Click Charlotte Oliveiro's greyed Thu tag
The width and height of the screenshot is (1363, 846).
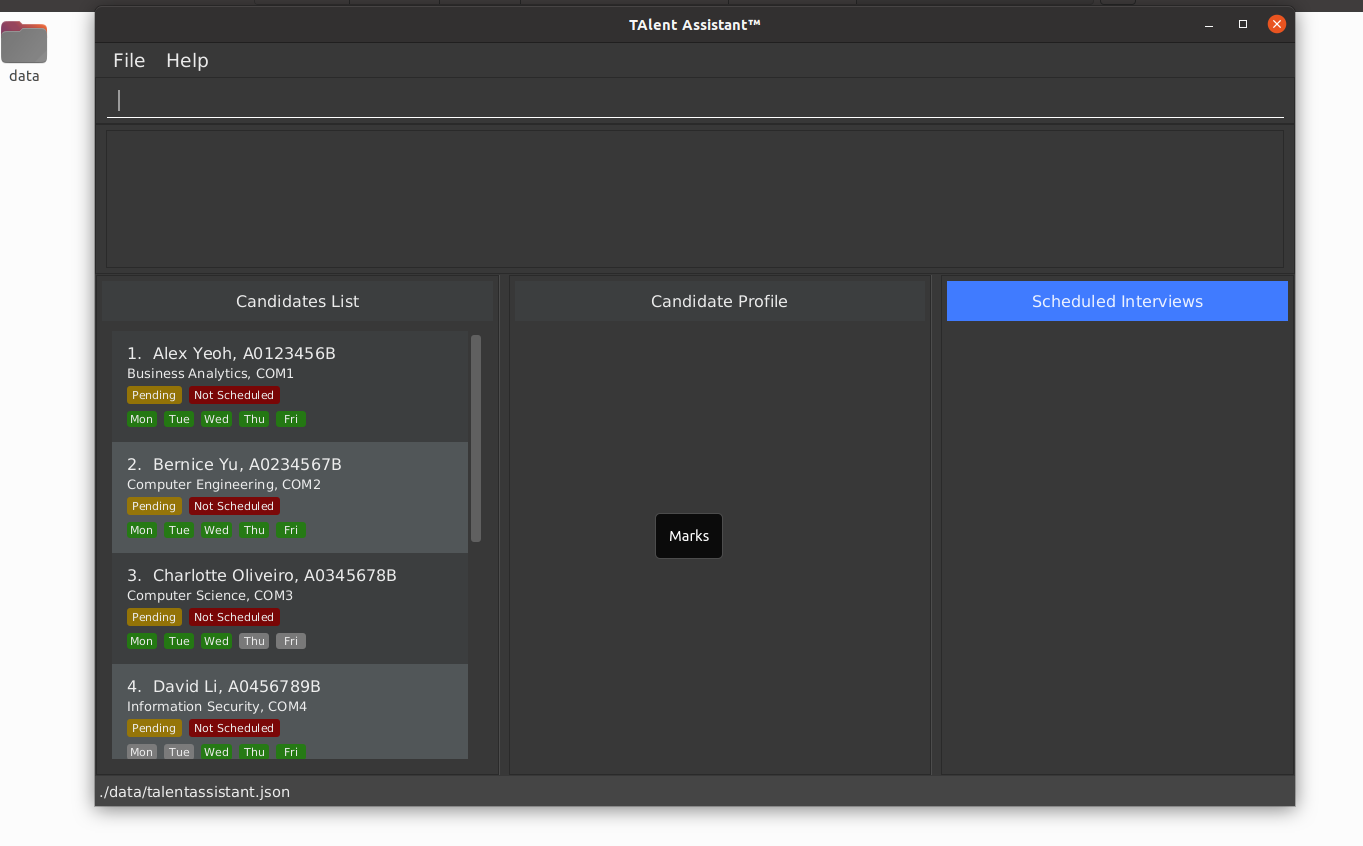coord(254,641)
